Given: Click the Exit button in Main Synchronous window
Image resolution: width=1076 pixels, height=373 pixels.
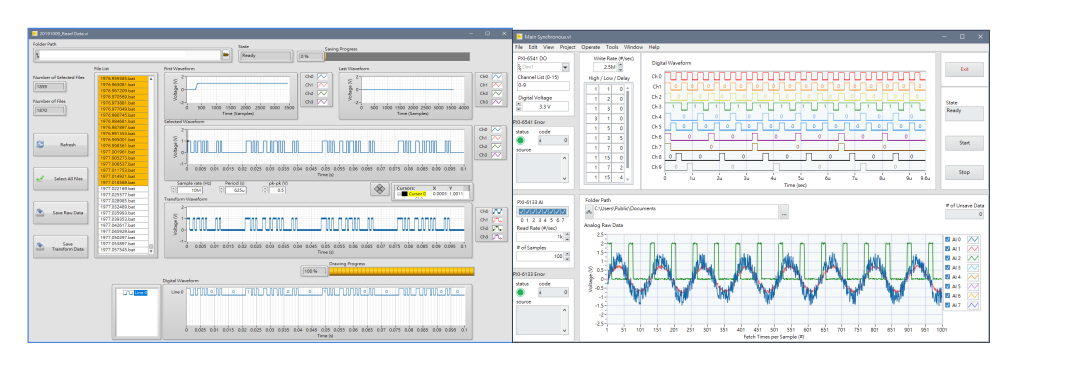Looking at the screenshot, I should click(964, 69).
